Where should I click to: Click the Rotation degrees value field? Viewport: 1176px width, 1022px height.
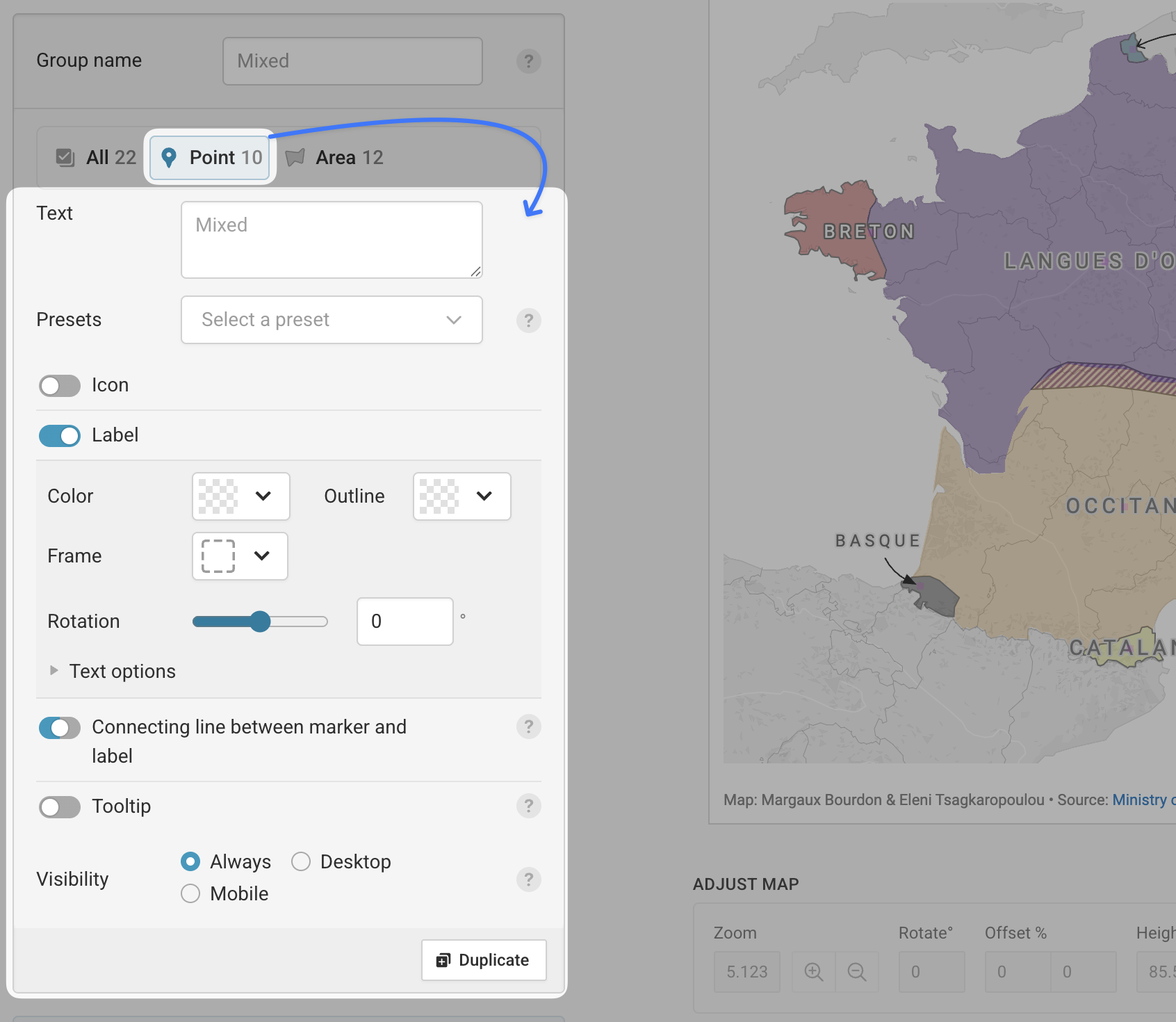pyautogui.click(x=405, y=622)
